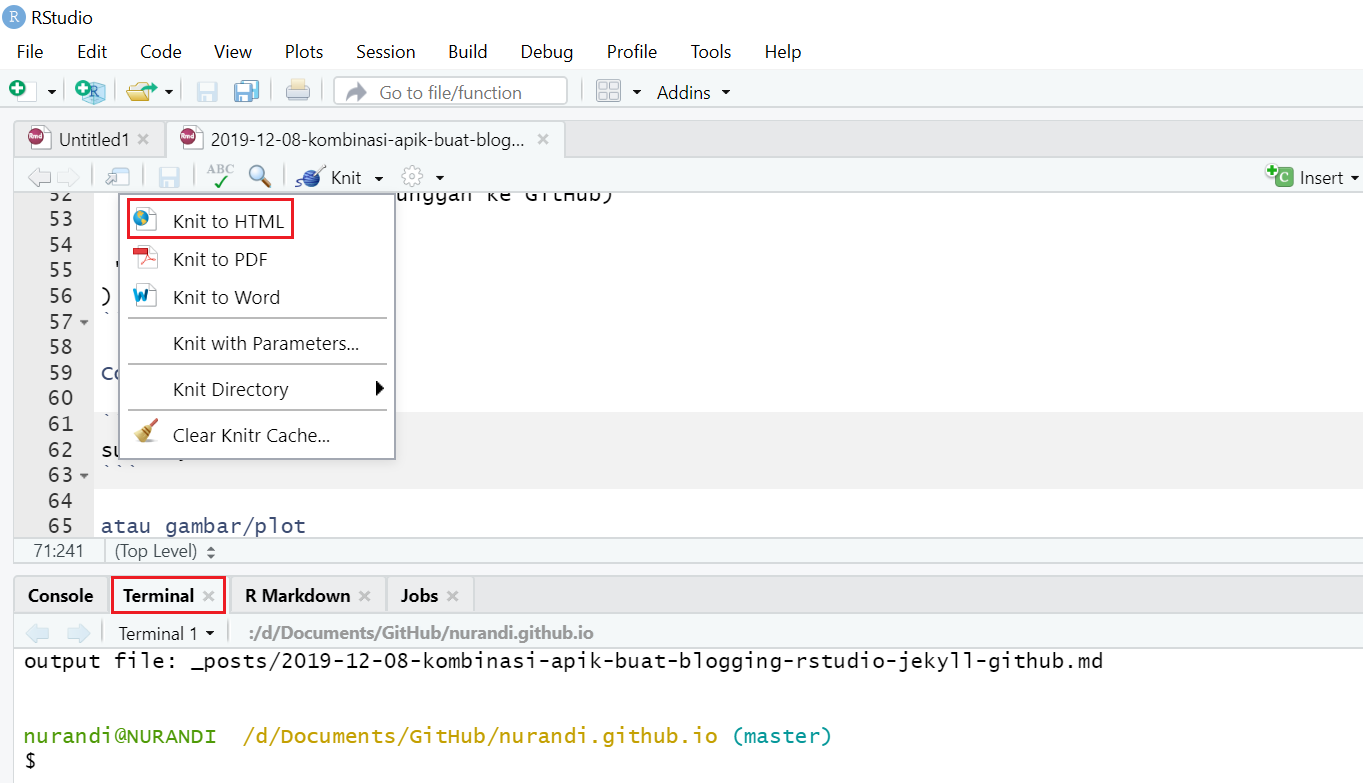Choose Knit with Parameters...
This screenshot has height=783, width=1363.
pyautogui.click(x=266, y=343)
